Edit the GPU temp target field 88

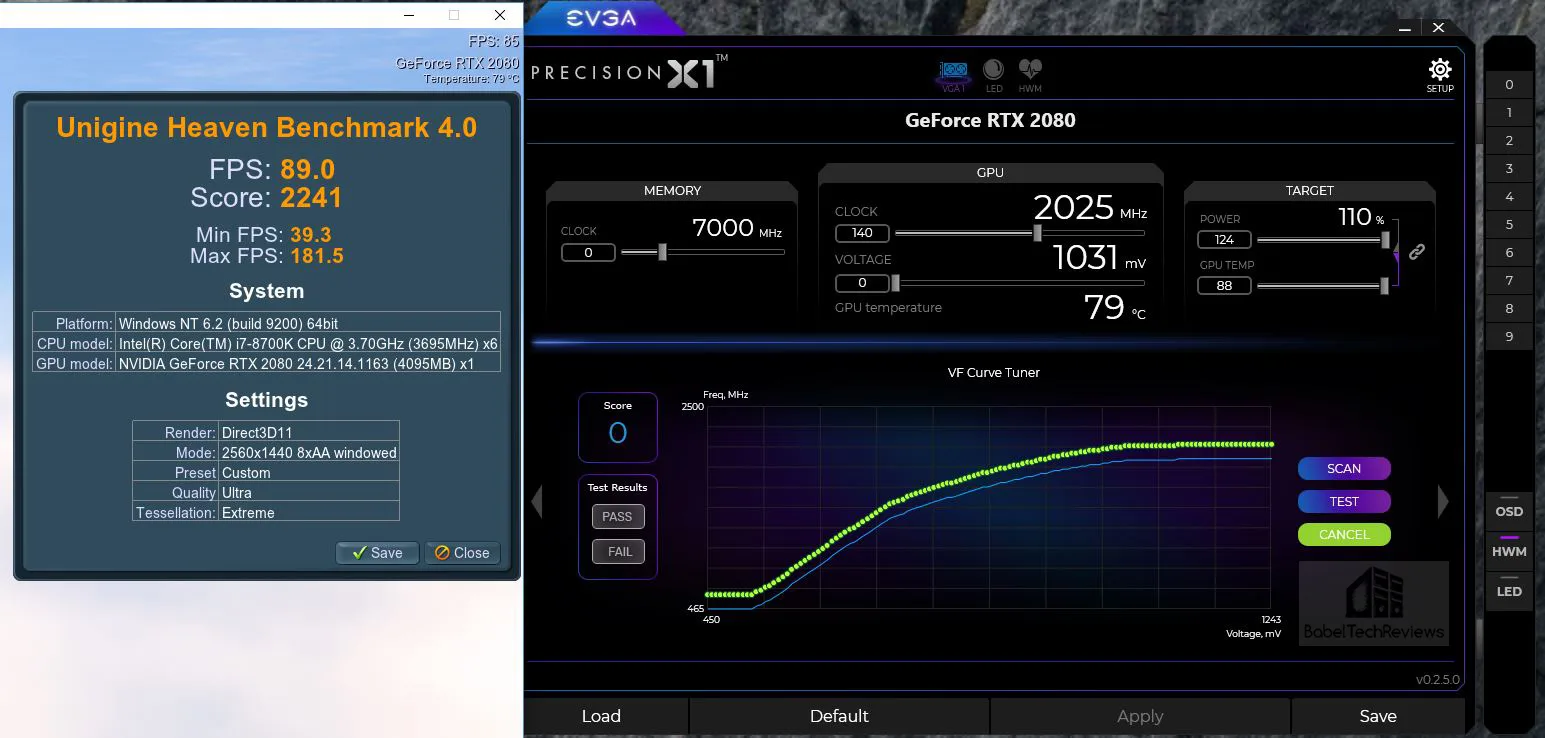pyautogui.click(x=1224, y=286)
